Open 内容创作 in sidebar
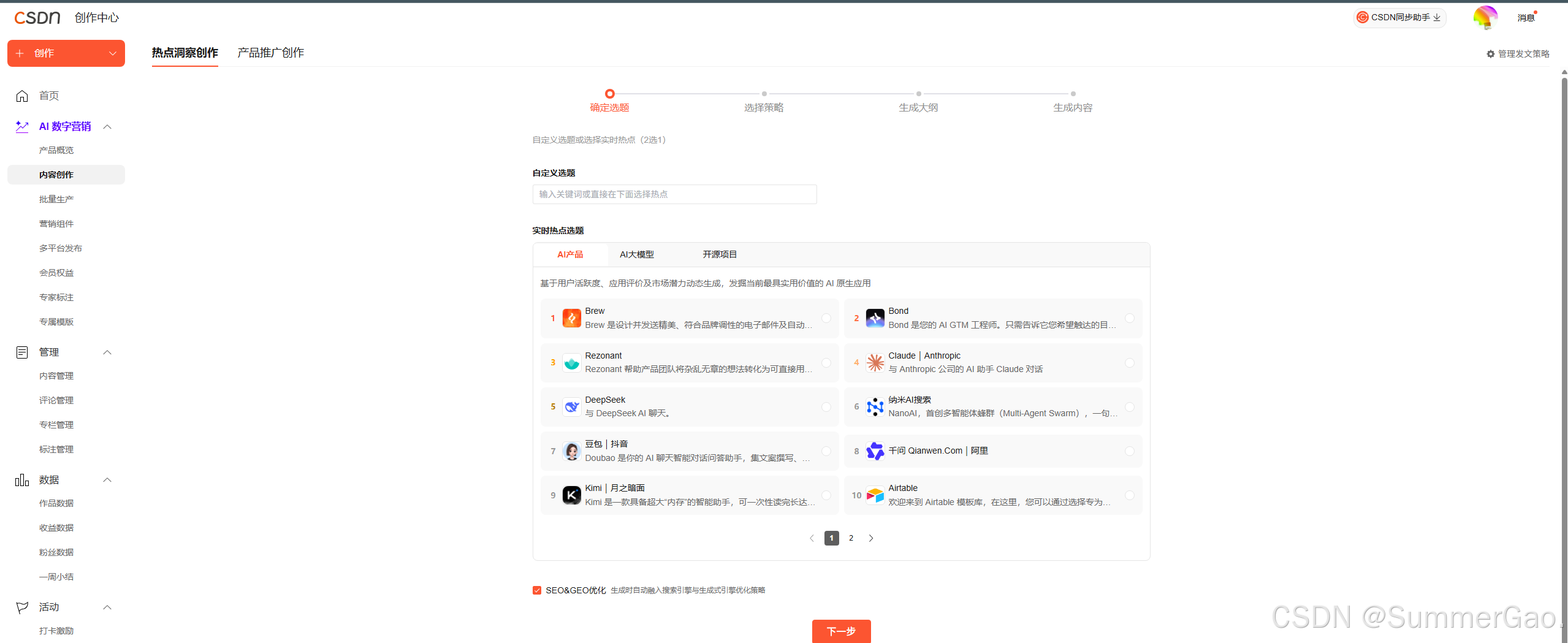 tap(66, 175)
